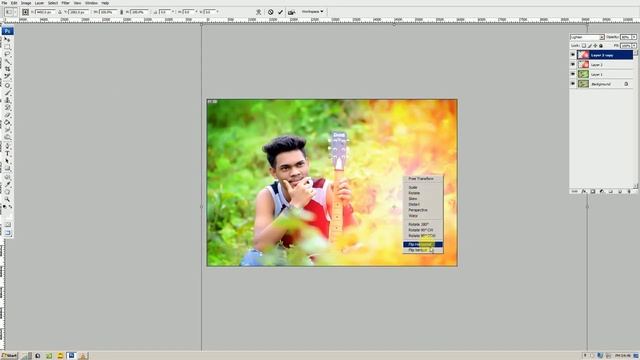Select the Eraser tool
Image resolution: width=640 pixels, height=360 pixels.
pos(7,116)
